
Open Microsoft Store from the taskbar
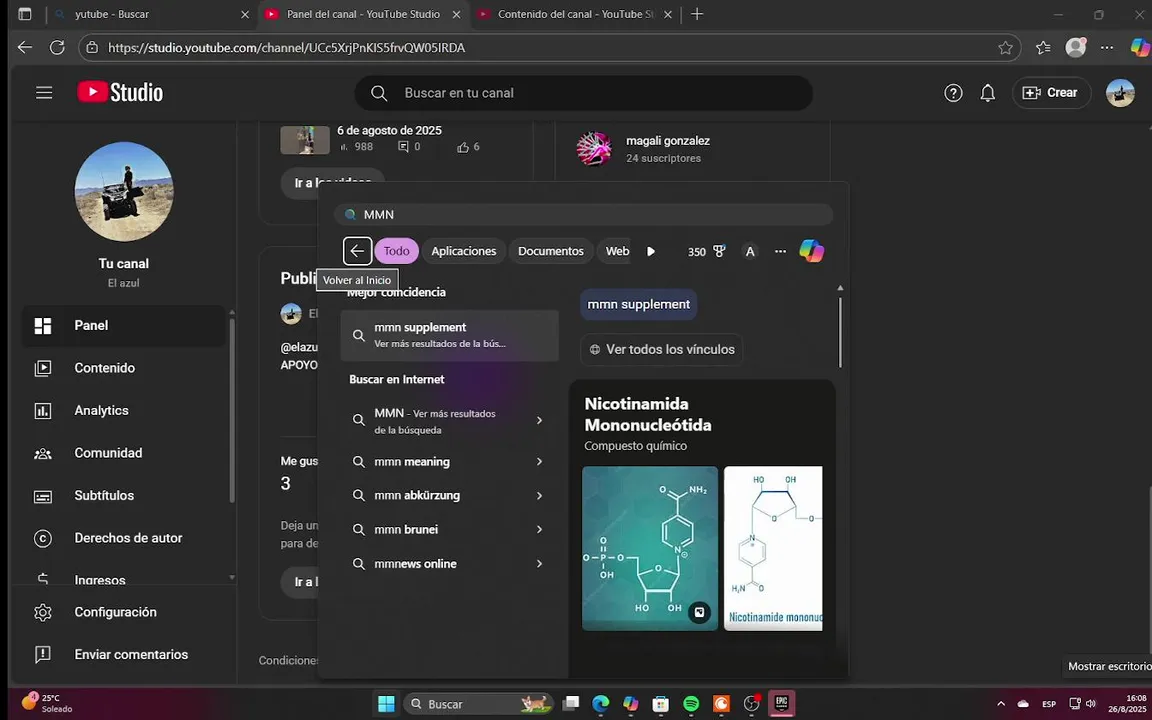tap(661, 704)
